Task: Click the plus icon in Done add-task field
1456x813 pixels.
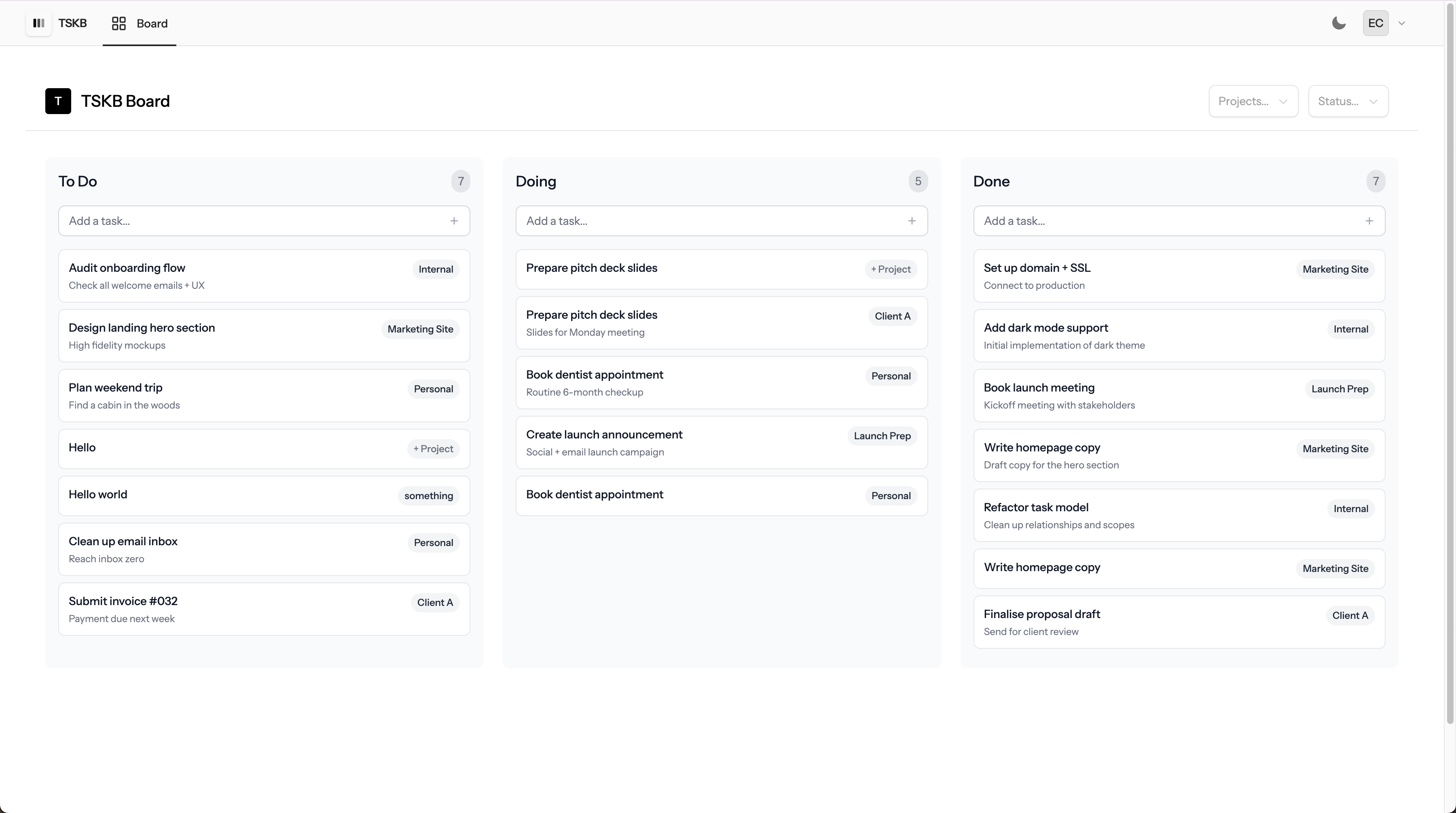Action: 1369,221
